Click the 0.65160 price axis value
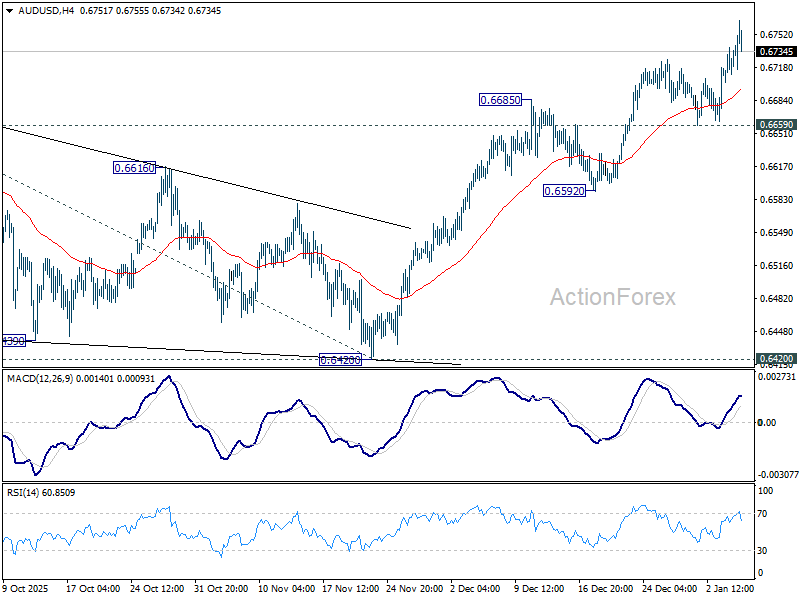This screenshot has width=800, height=600. (x=777, y=265)
